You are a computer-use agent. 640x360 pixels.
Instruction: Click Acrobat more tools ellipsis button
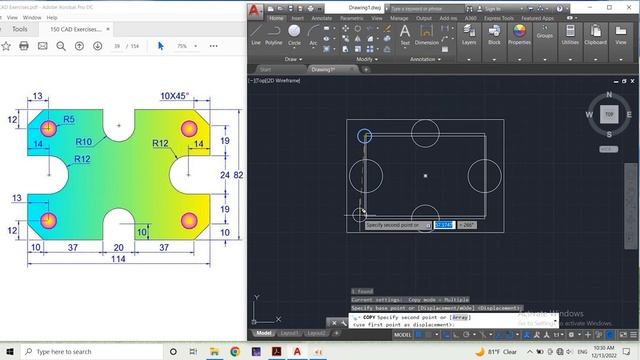pyautogui.click(x=213, y=46)
